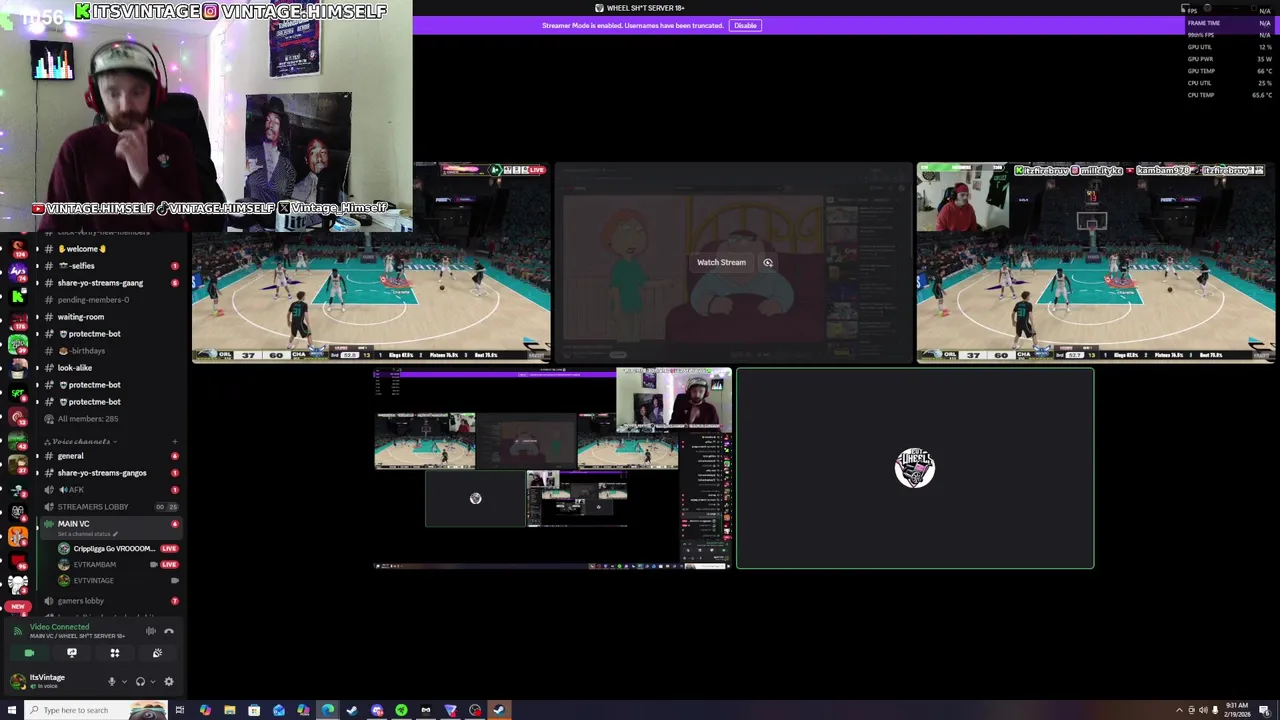Open Task View on the taskbar
1280x720 pixels.
[180, 710]
